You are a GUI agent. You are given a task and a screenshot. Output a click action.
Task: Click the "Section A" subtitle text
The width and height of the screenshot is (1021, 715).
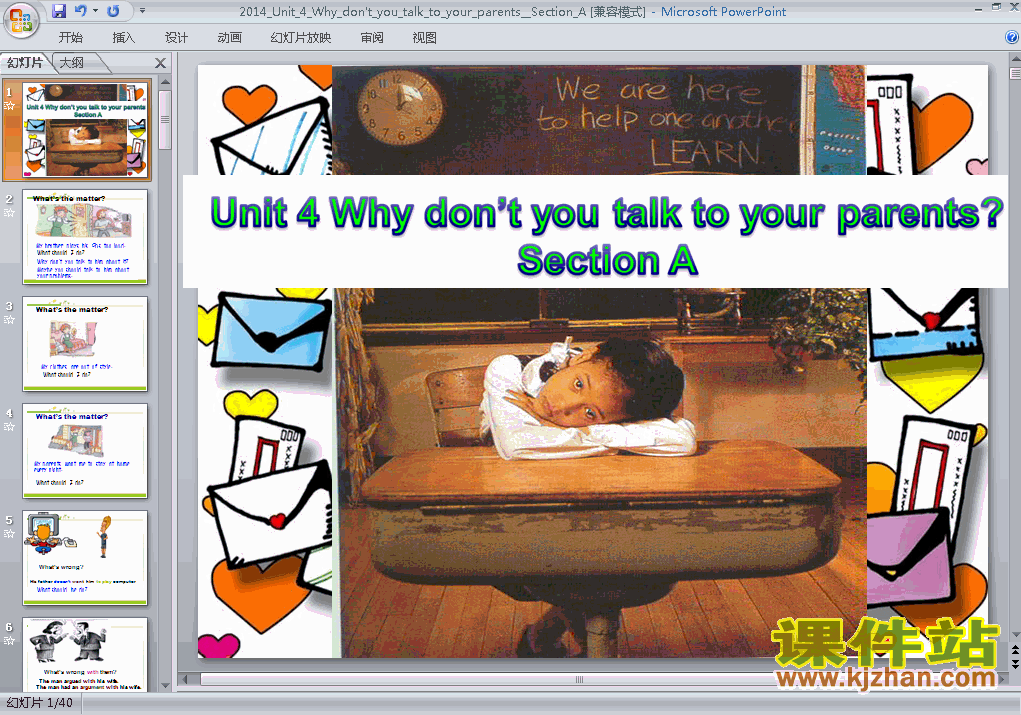click(608, 260)
